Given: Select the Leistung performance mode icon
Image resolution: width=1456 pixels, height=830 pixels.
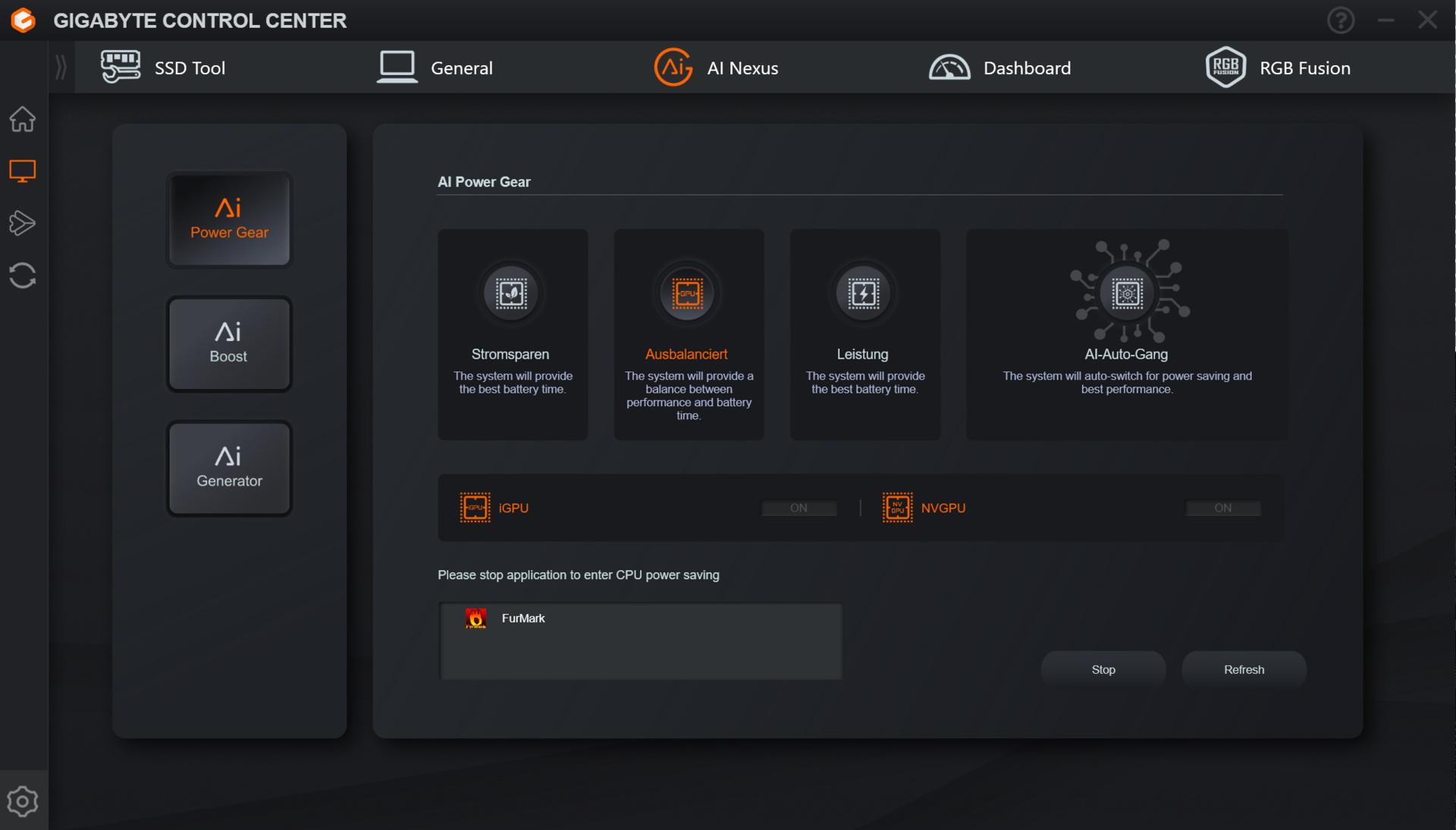Looking at the screenshot, I should click(863, 293).
